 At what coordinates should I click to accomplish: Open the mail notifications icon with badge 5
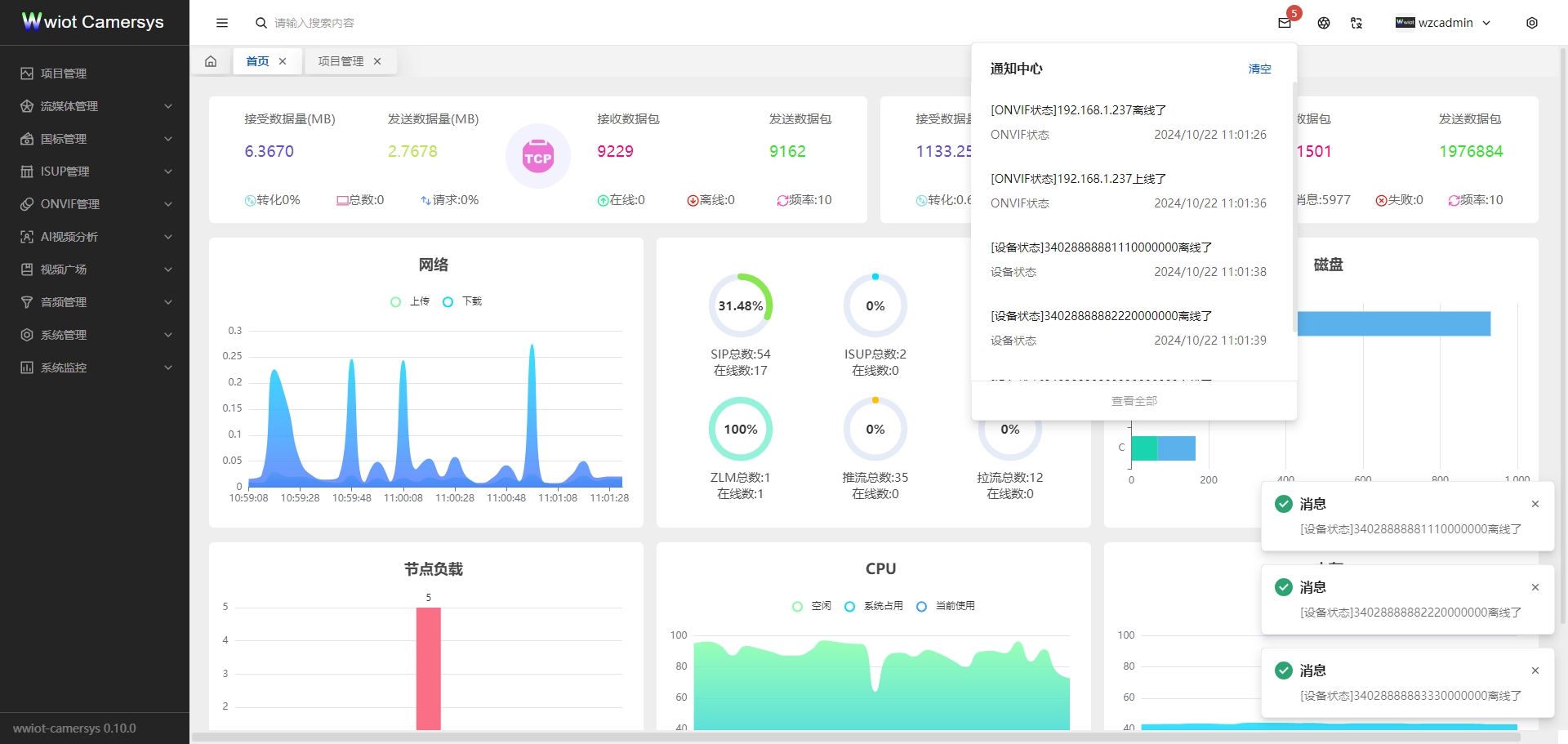(1283, 23)
